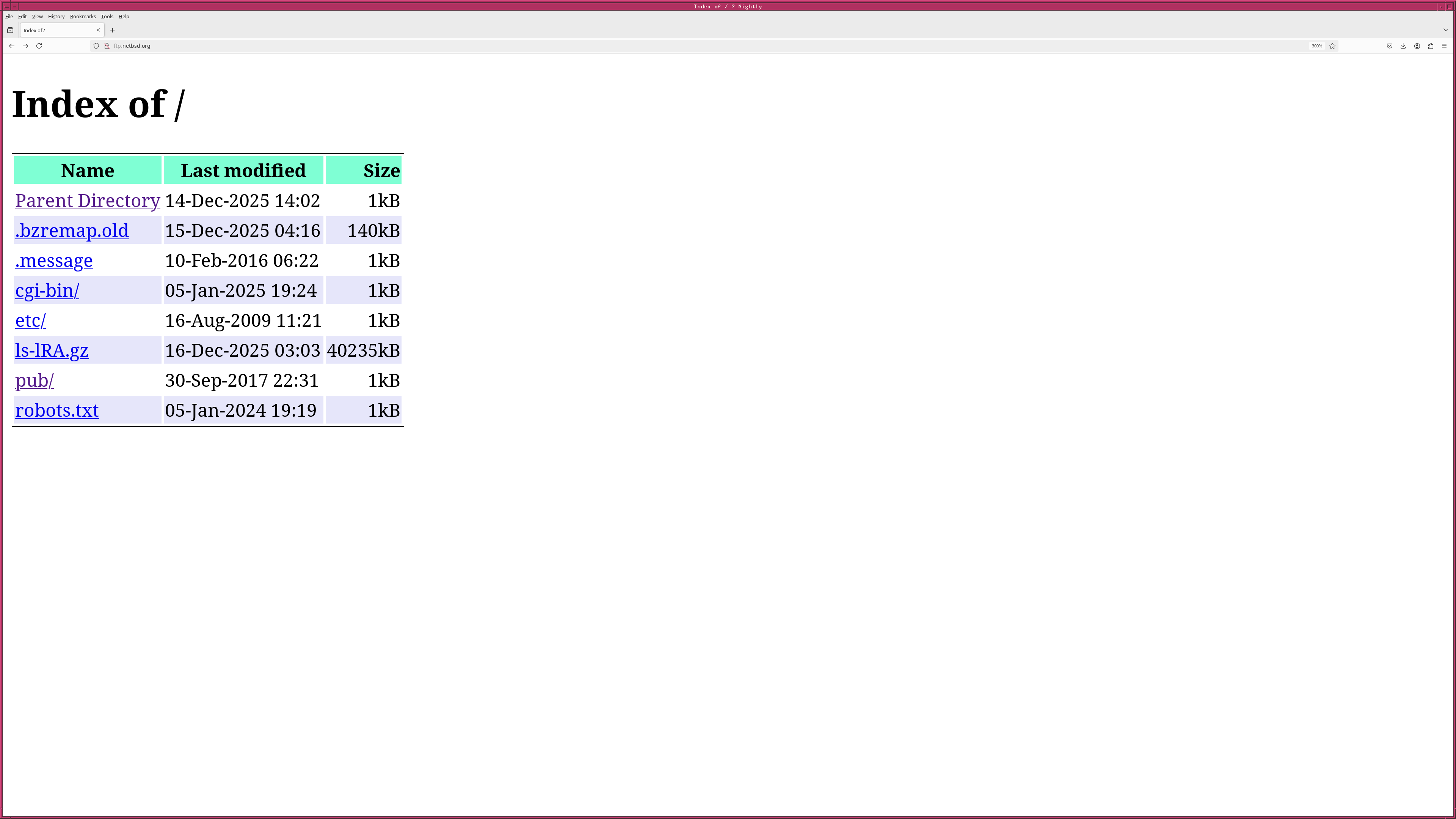Open Firefox View button
This screenshot has width=1456, height=819.
tap(10, 30)
